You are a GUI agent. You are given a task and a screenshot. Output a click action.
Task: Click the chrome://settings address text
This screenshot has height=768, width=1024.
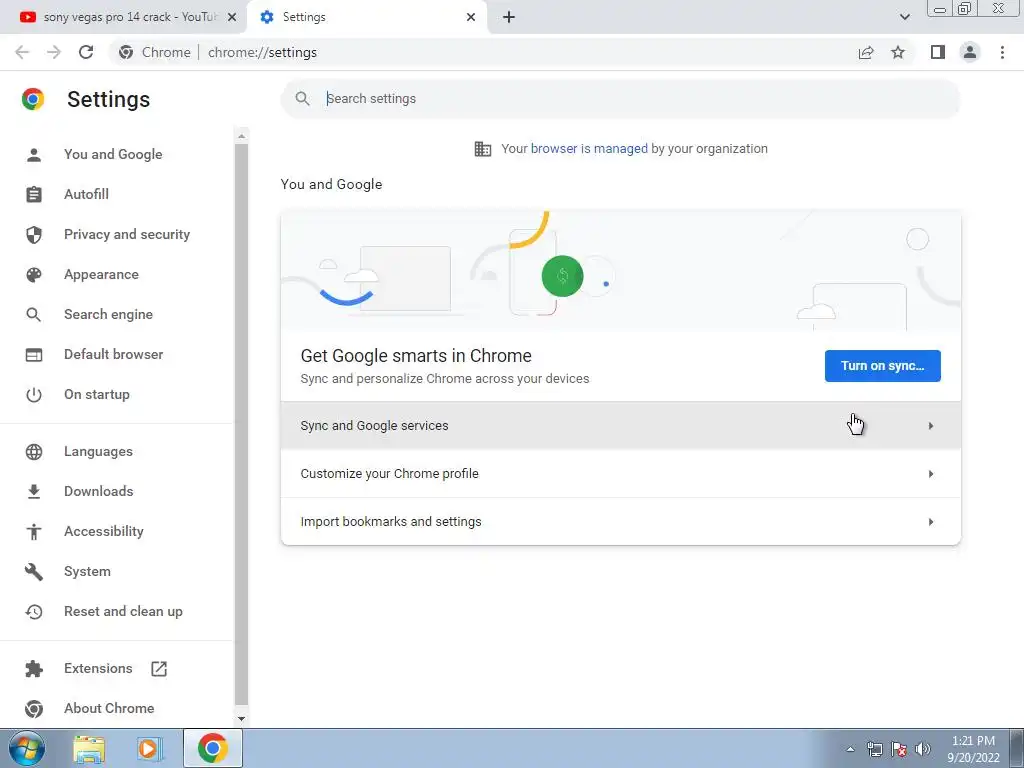[263, 52]
